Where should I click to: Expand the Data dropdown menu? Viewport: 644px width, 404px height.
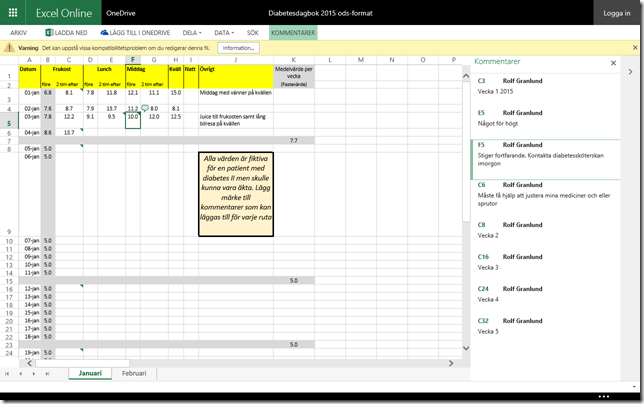coord(225,33)
